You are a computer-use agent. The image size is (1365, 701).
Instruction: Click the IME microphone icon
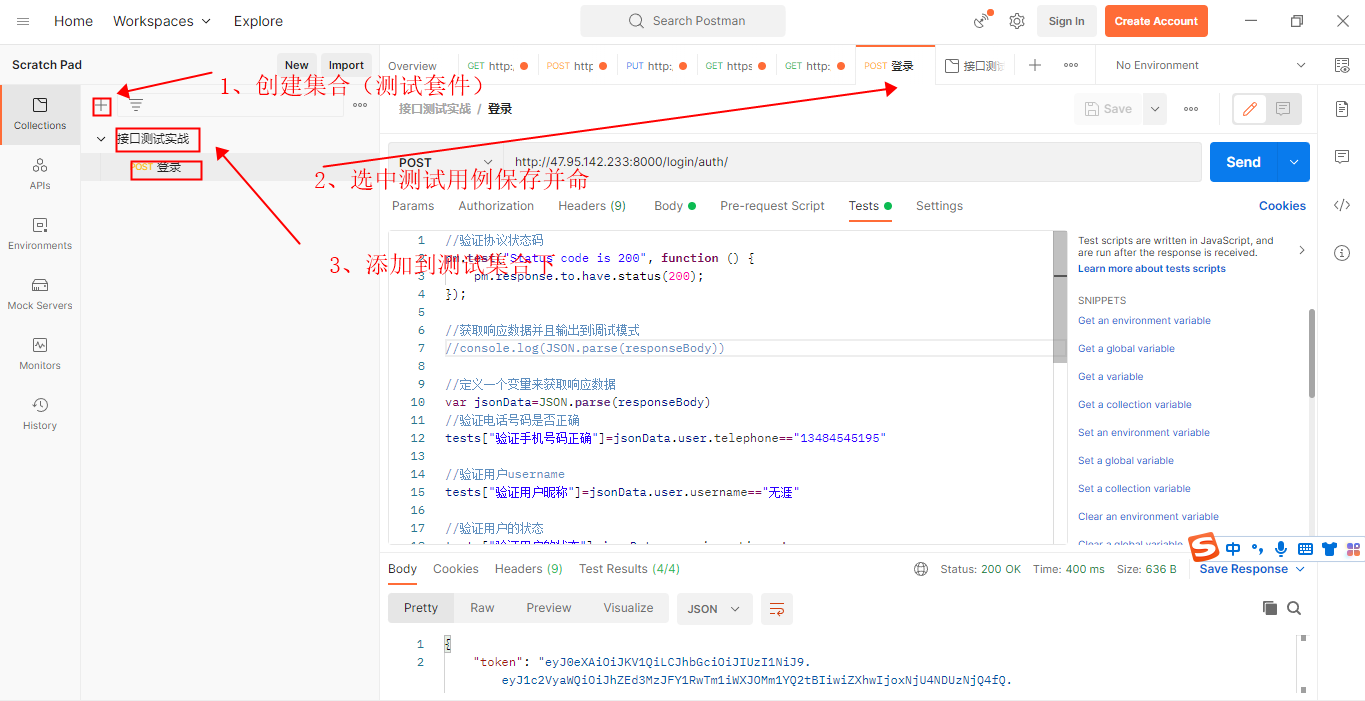click(1281, 549)
